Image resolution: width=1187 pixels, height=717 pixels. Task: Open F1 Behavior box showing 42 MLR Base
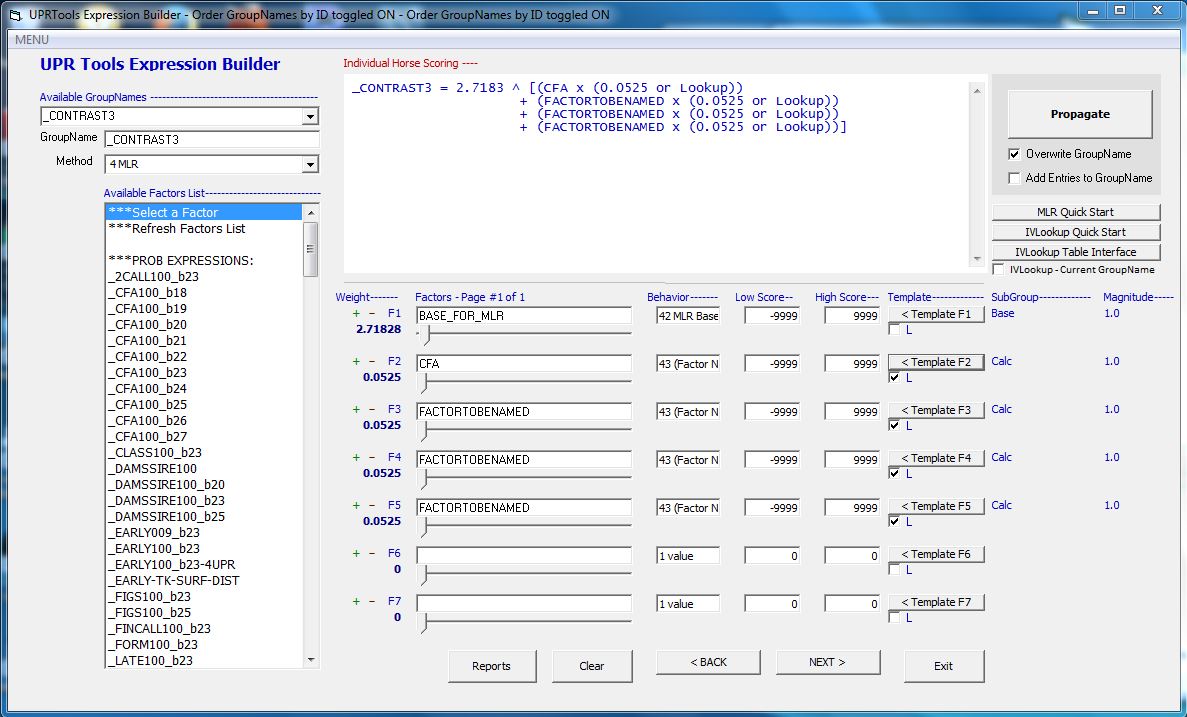pos(688,316)
